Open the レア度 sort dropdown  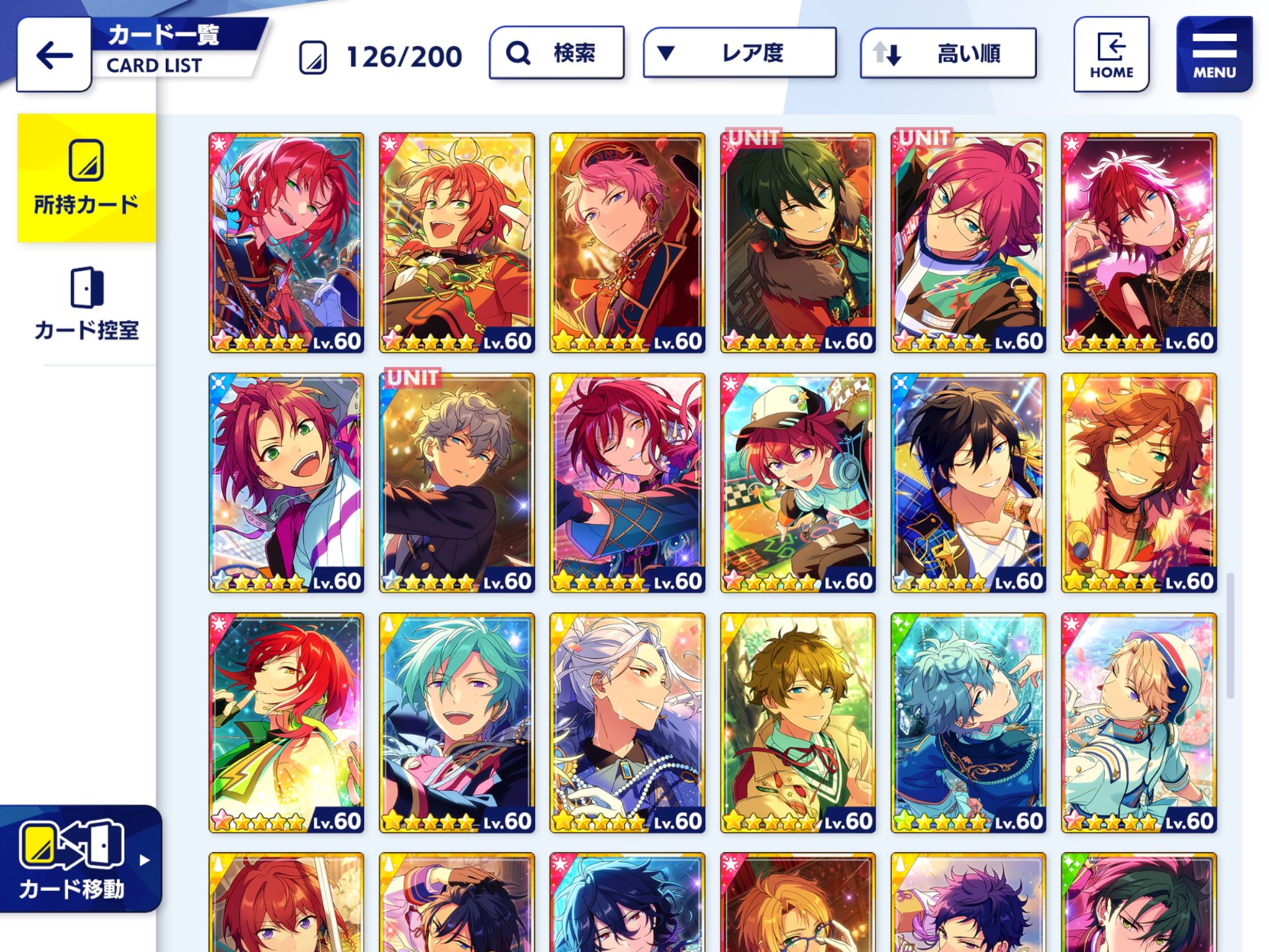(x=739, y=53)
